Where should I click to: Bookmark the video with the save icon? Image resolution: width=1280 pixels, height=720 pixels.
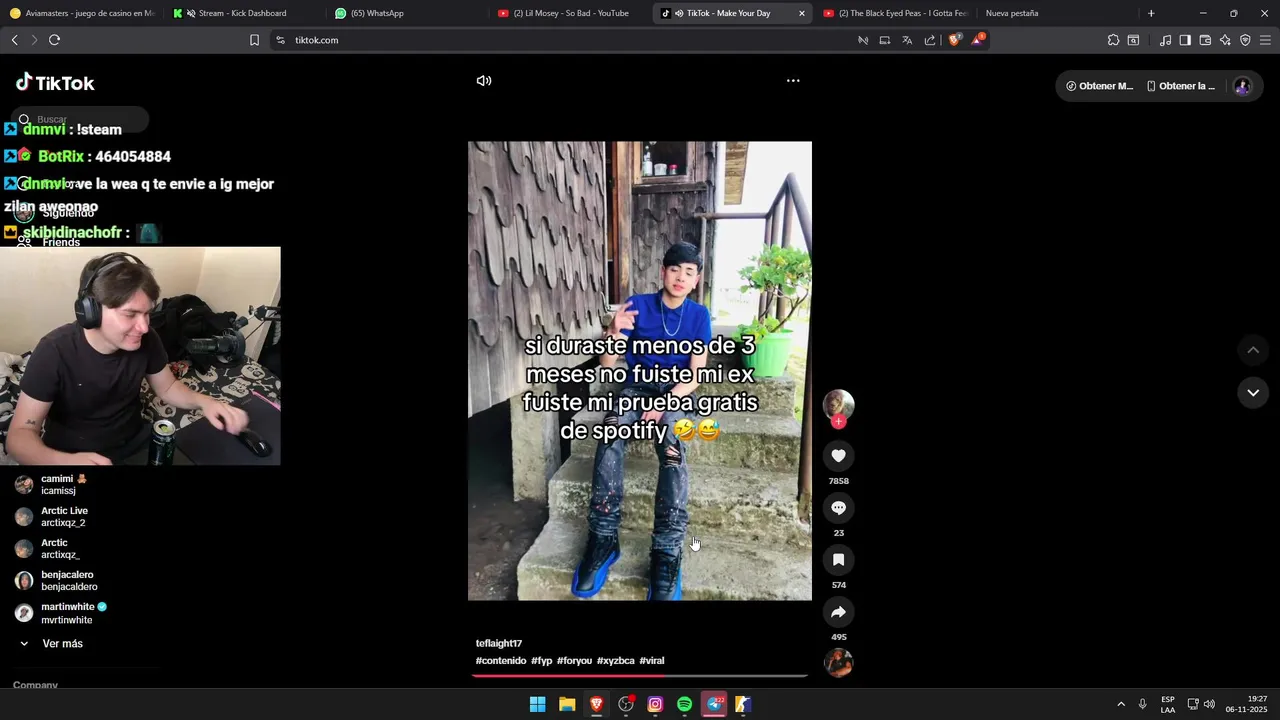click(838, 560)
